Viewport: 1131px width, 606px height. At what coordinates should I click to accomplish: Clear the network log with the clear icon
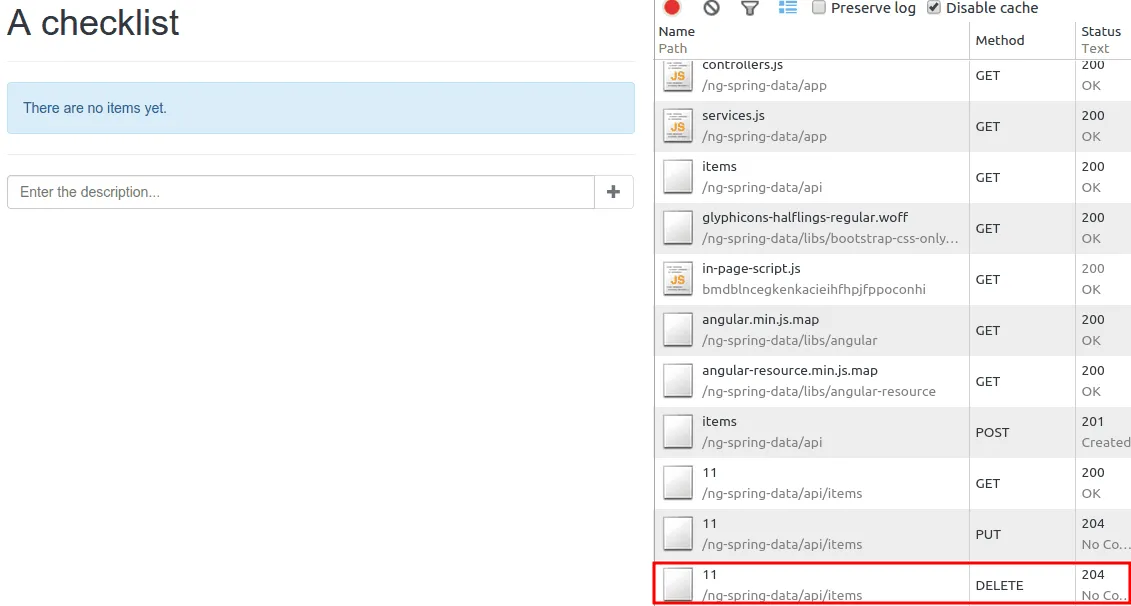click(711, 8)
